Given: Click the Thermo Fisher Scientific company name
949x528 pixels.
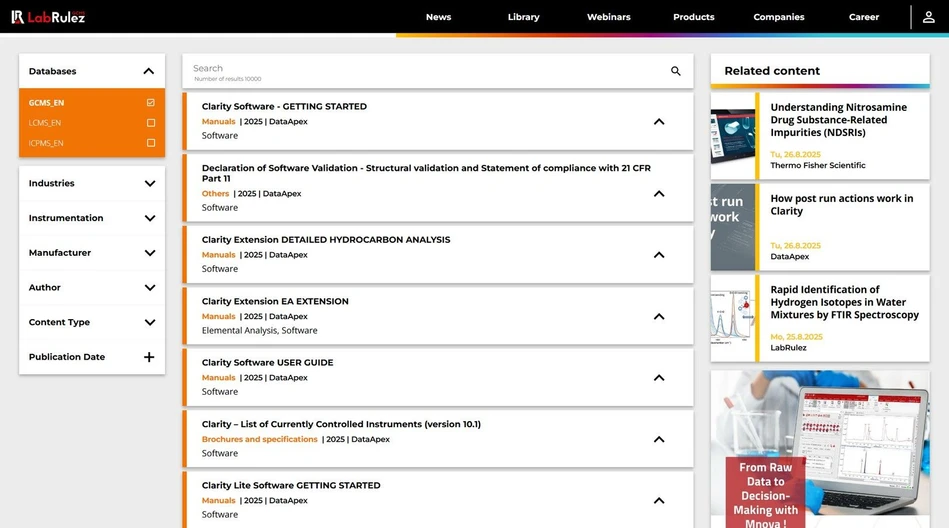Looking at the screenshot, I should pos(817,165).
